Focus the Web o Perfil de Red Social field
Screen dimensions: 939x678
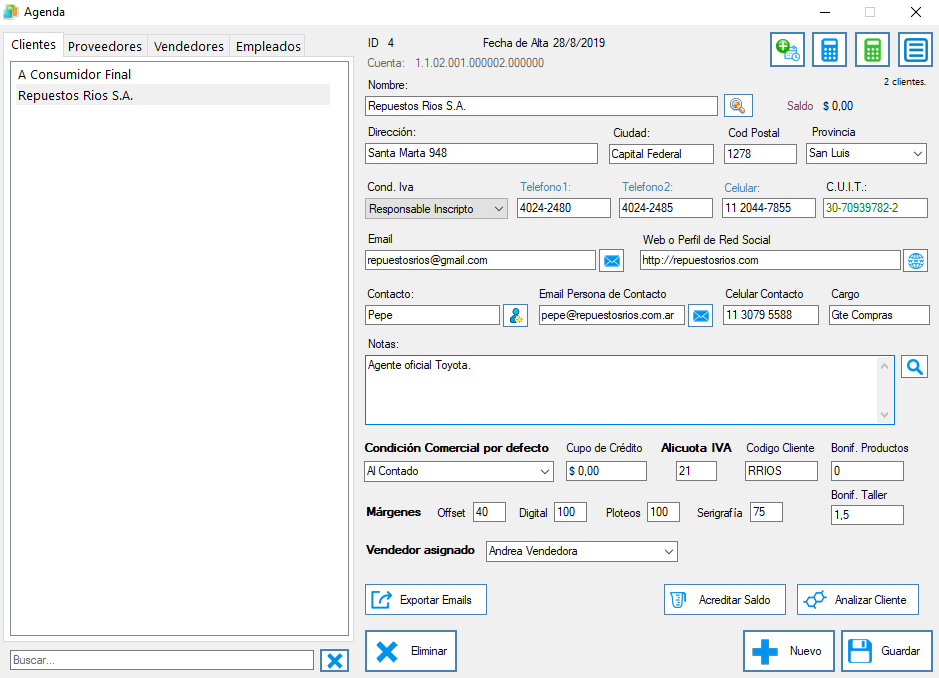(x=770, y=261)
